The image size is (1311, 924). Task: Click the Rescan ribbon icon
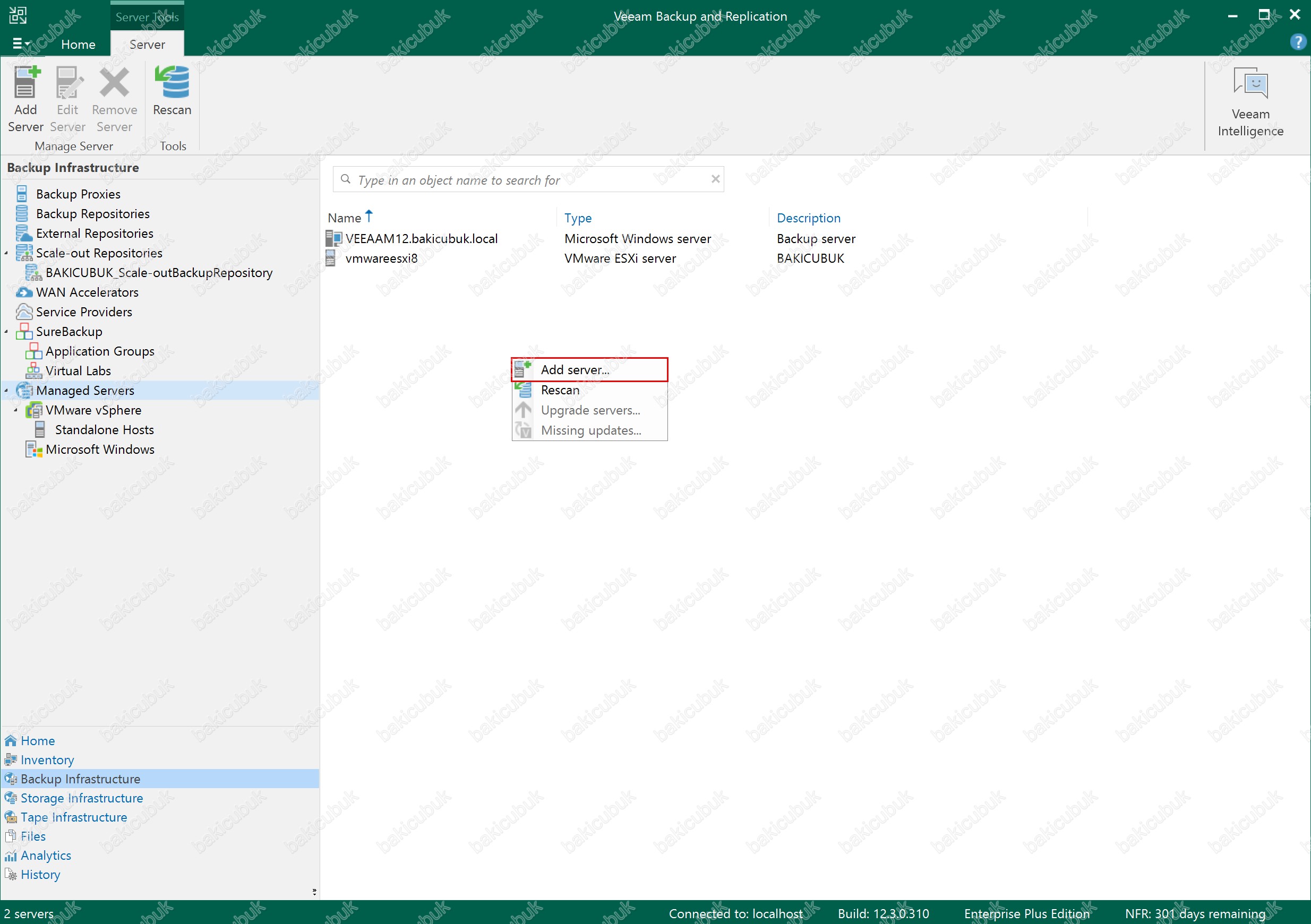[x=172, y=82]
